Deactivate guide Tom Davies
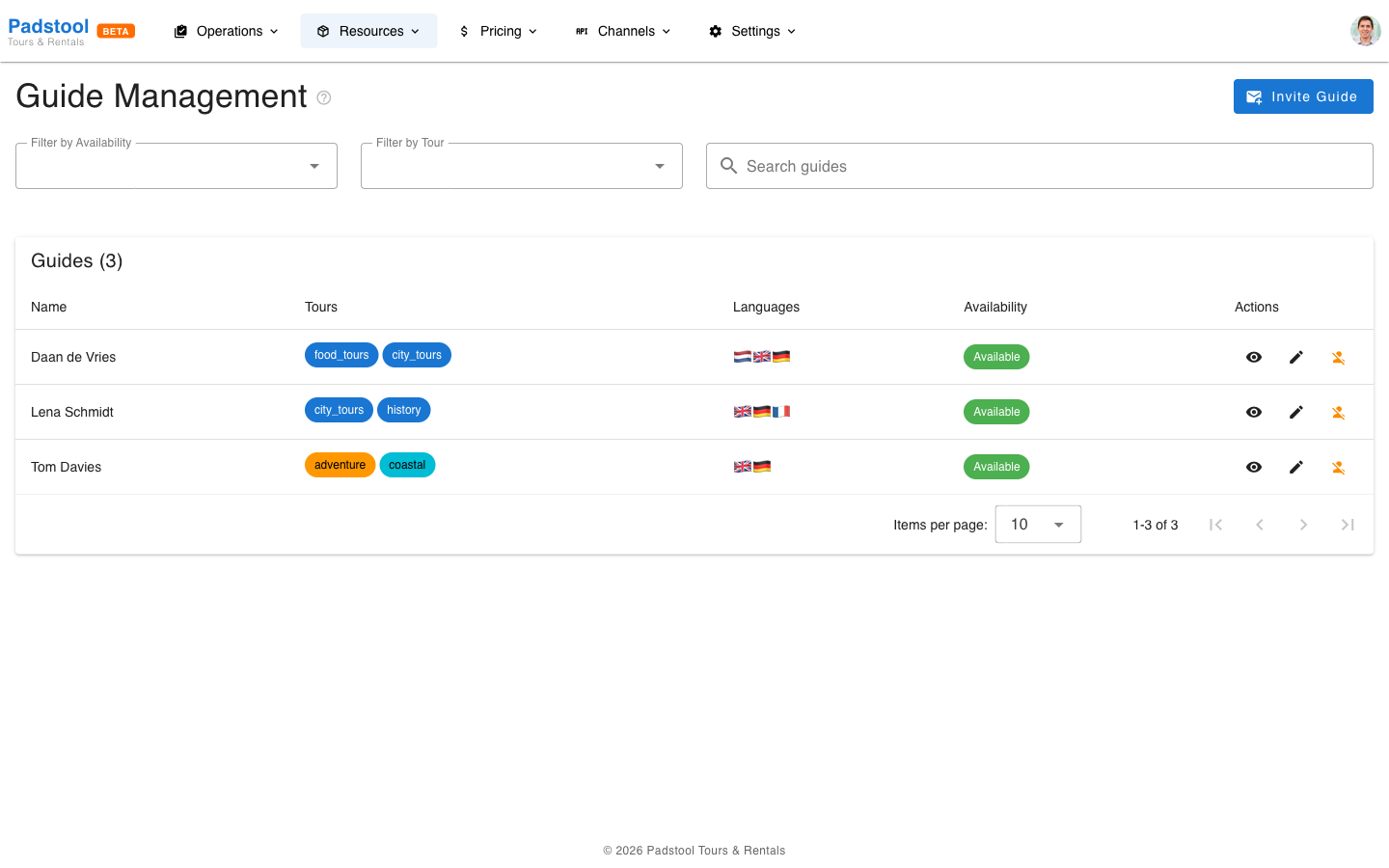Screen dimensions: 1389x868 1339,467
